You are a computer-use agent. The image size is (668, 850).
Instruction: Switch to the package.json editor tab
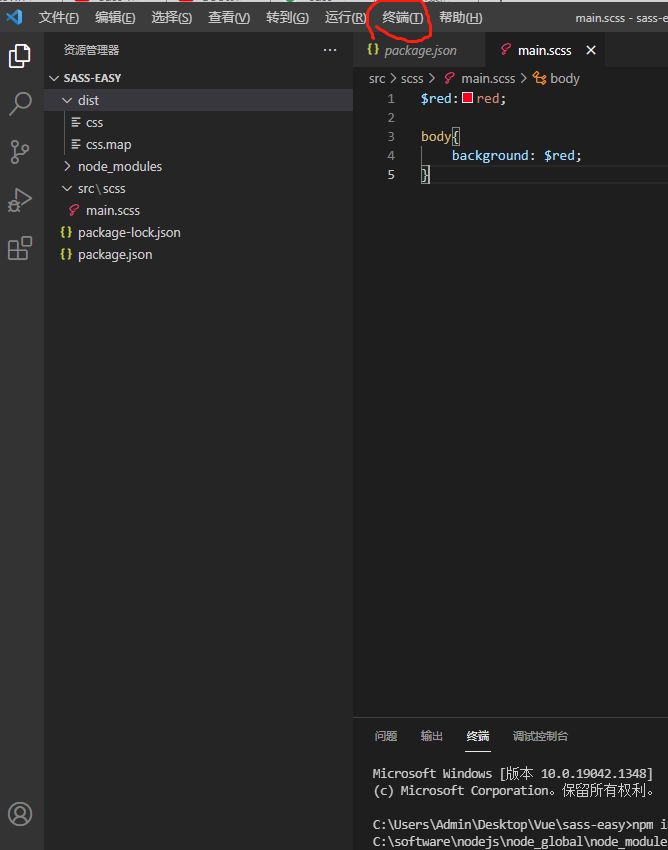(420, 50)
